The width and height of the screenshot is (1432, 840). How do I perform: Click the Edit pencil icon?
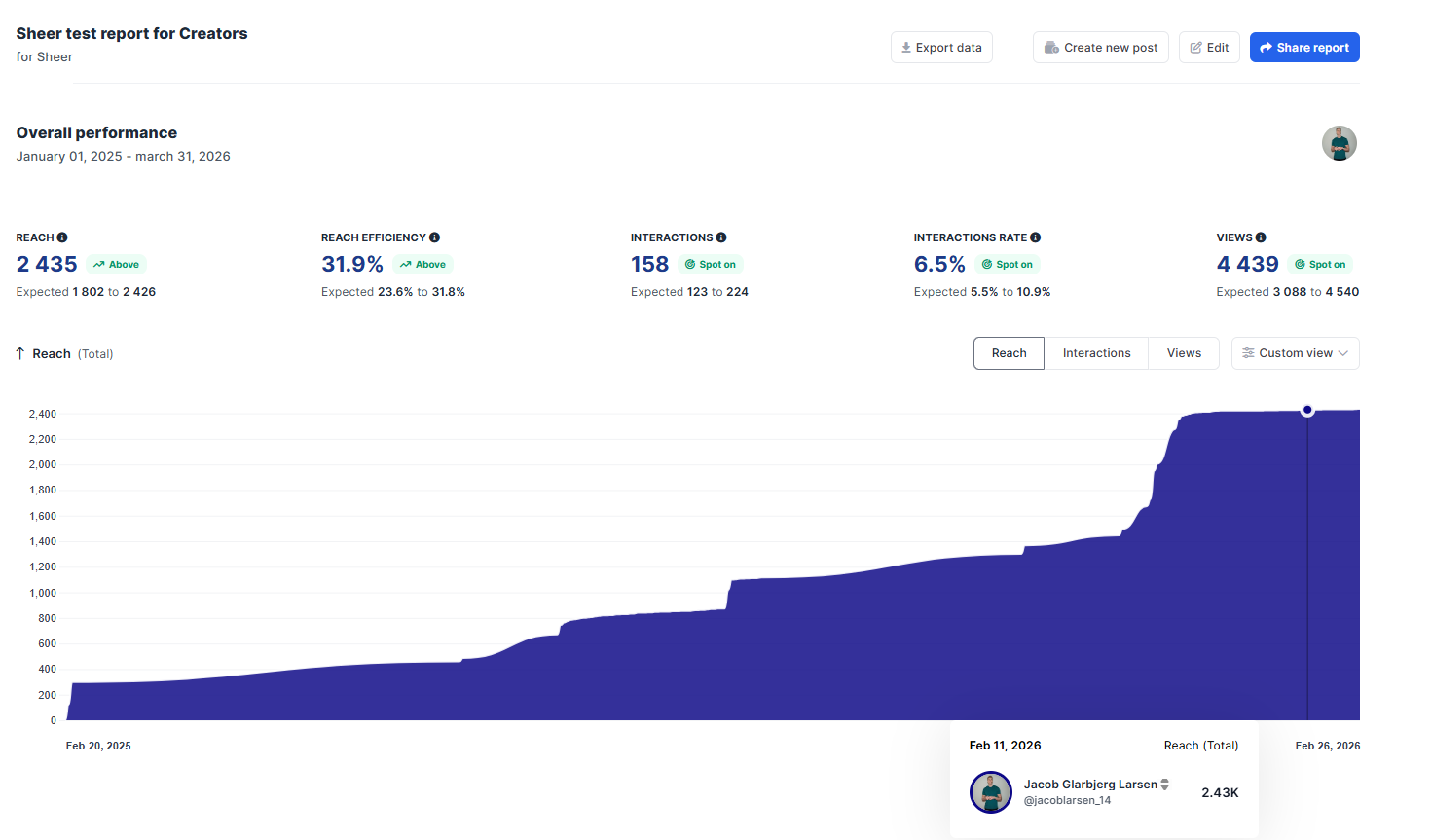pyautogui.click(x=1195, y=47)
